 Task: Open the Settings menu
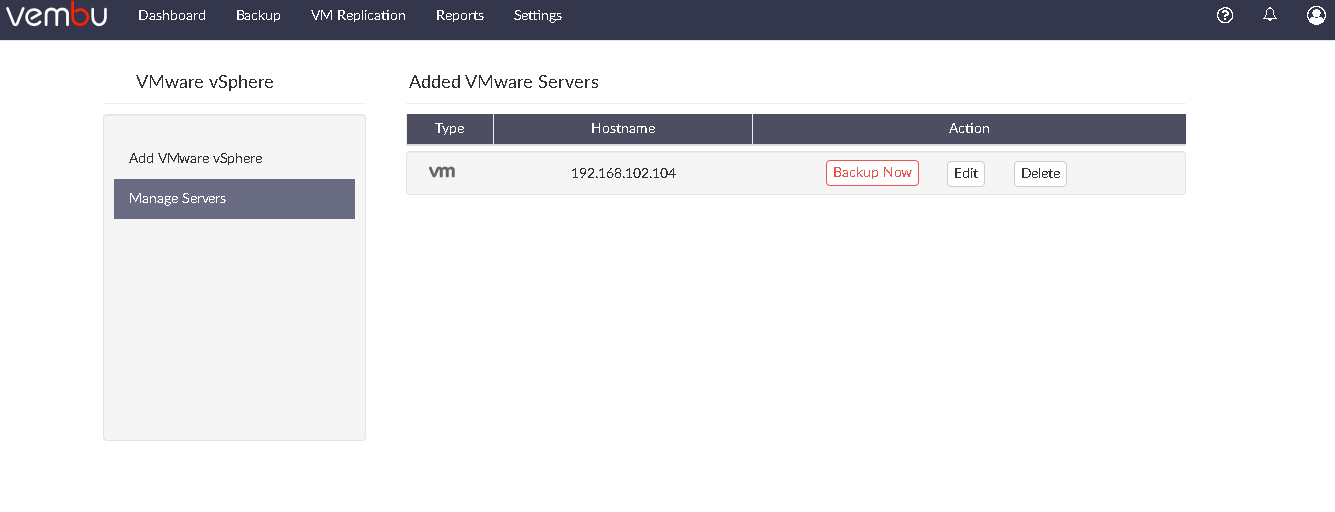538,15
